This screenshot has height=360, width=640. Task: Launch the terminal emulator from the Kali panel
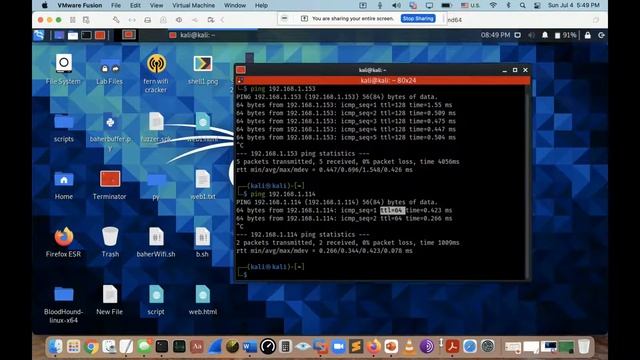pyautogui.click(x=86, y=36)
